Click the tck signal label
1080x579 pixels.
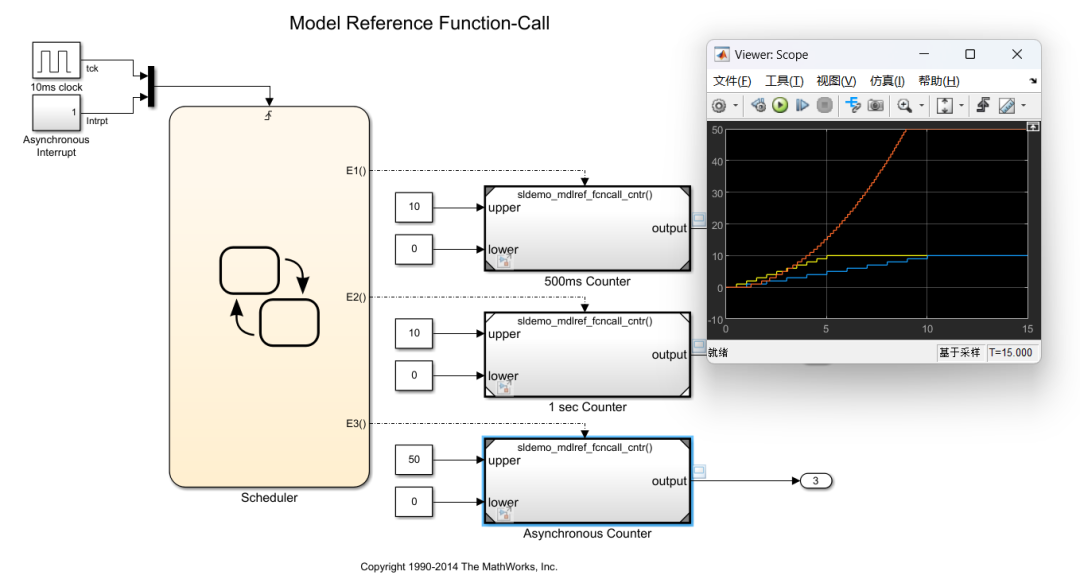click(x=92, y=69)
